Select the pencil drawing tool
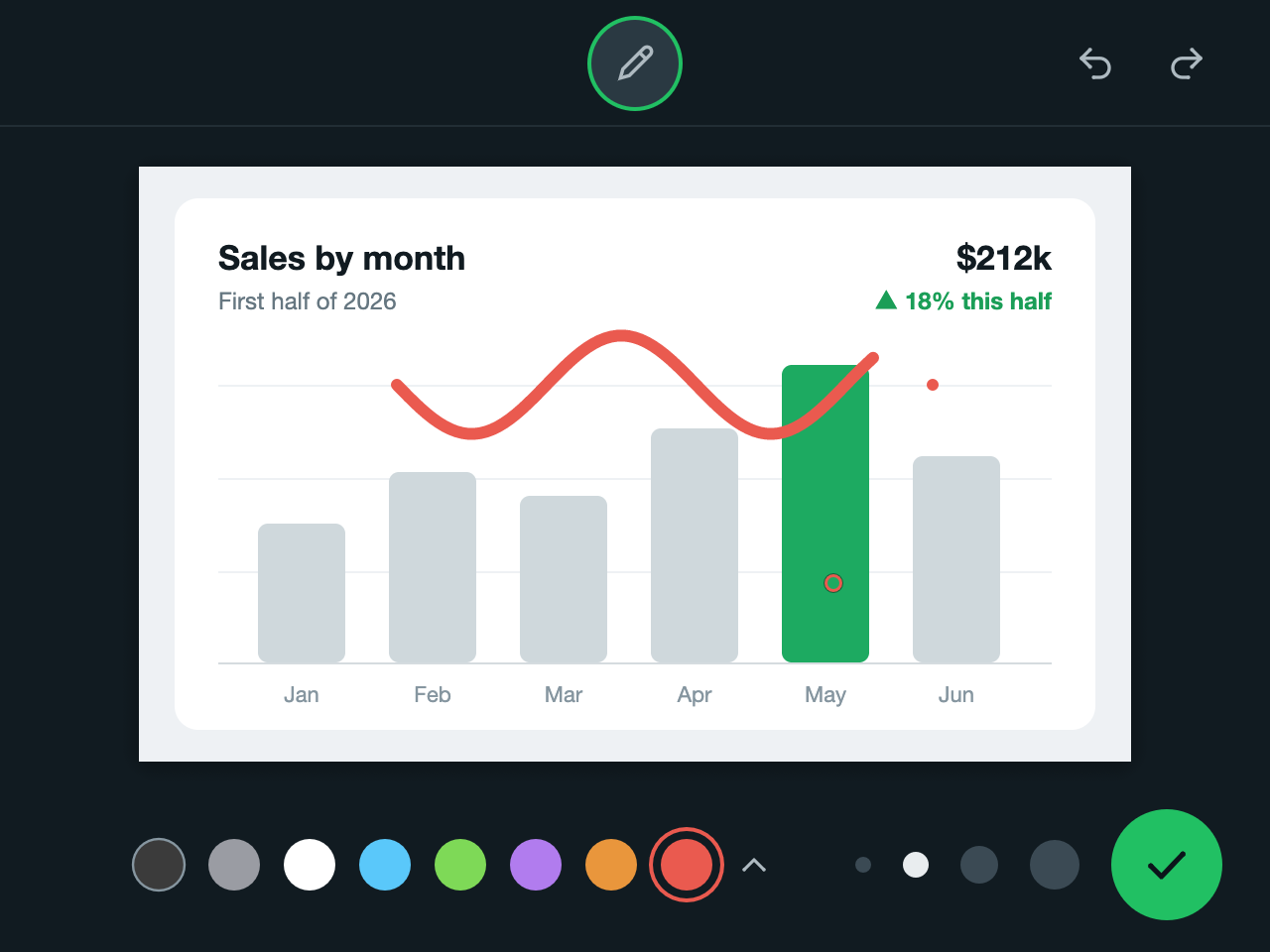This screenshot has width=1270, height=952. 635,63
